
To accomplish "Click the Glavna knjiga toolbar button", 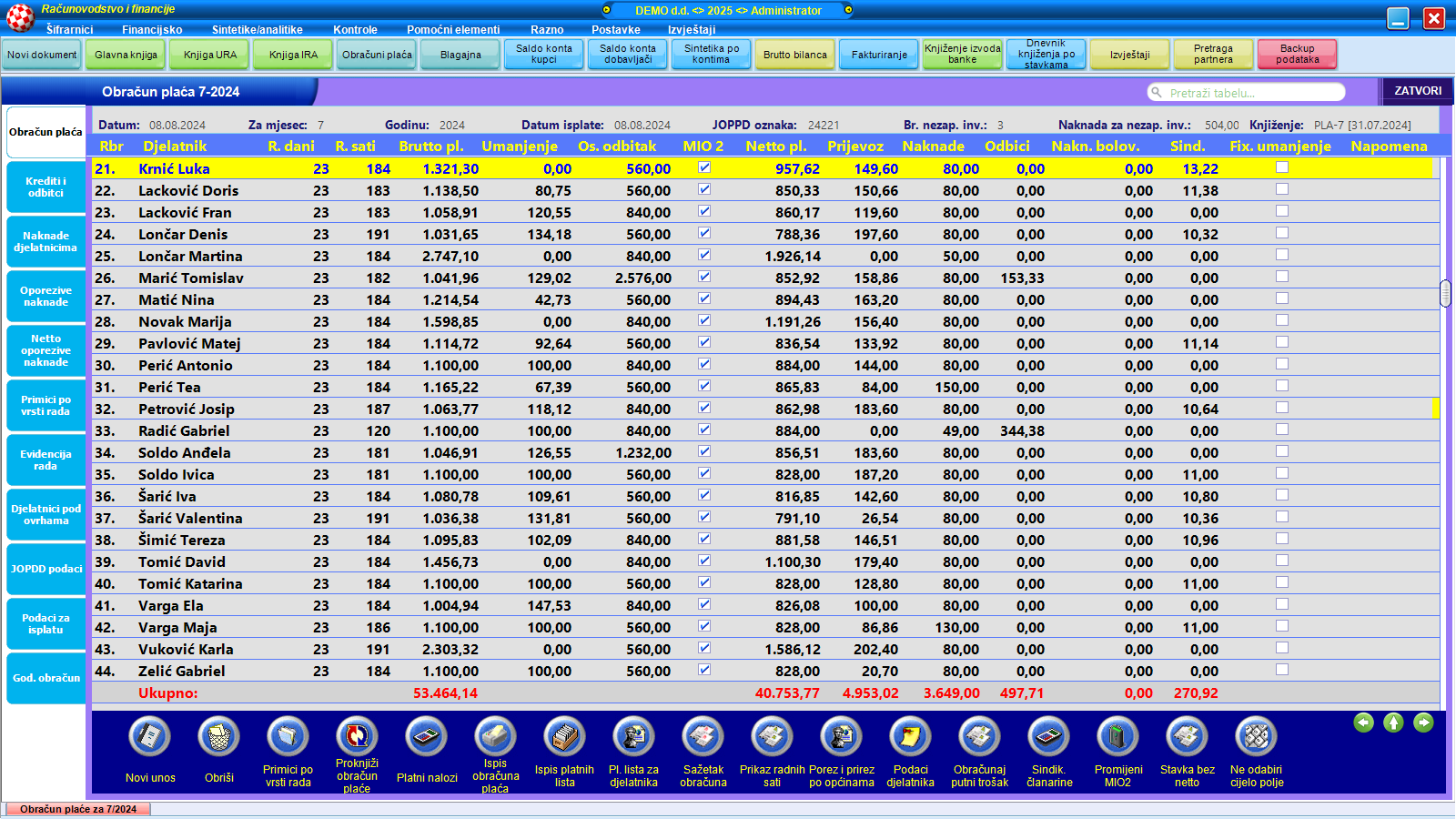I will [126, 55].
